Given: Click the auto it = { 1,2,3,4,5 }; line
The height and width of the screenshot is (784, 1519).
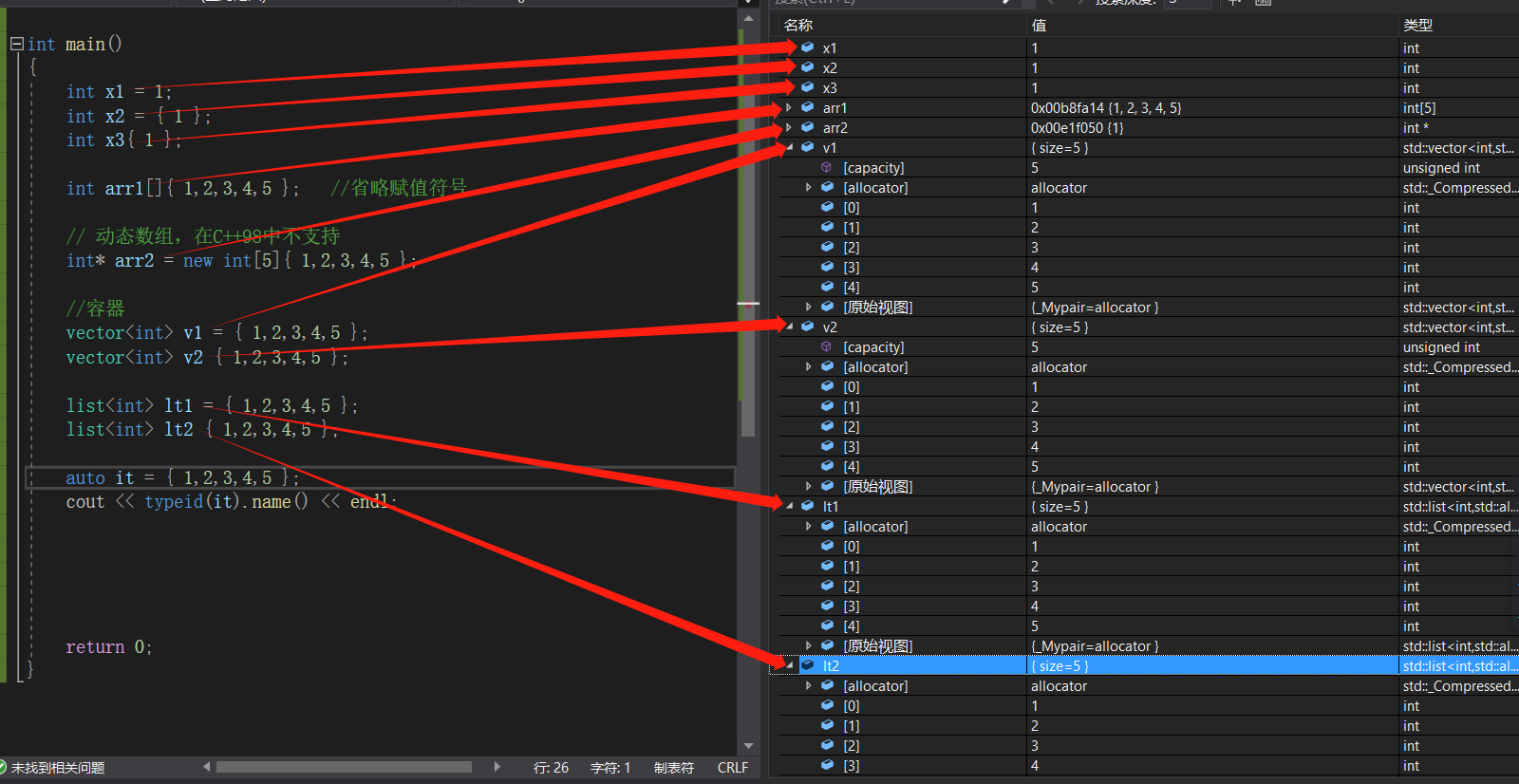Looking at the screenshot, I should pos(182,477).
